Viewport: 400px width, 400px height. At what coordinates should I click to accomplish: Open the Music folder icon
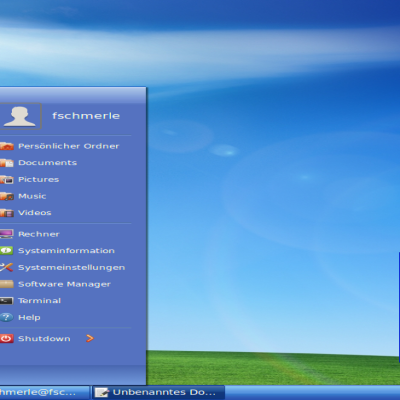click(x=7, y=196)
